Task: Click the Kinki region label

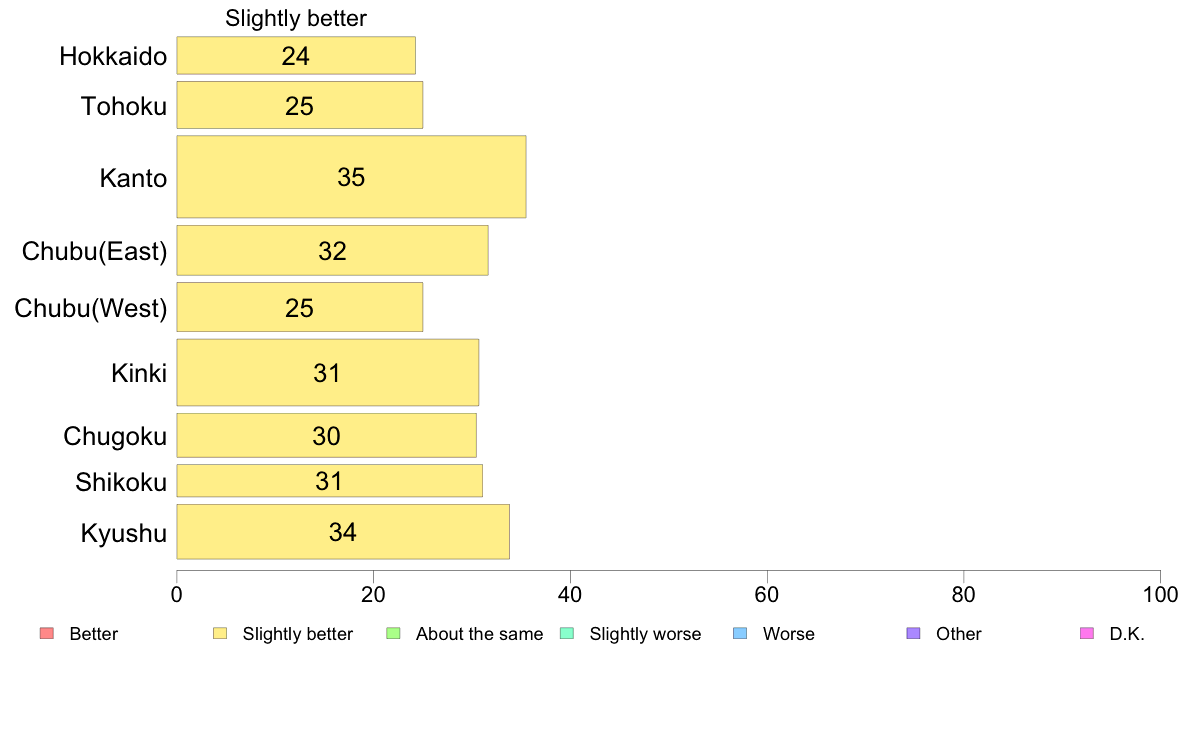Action: tap(139, 373)
